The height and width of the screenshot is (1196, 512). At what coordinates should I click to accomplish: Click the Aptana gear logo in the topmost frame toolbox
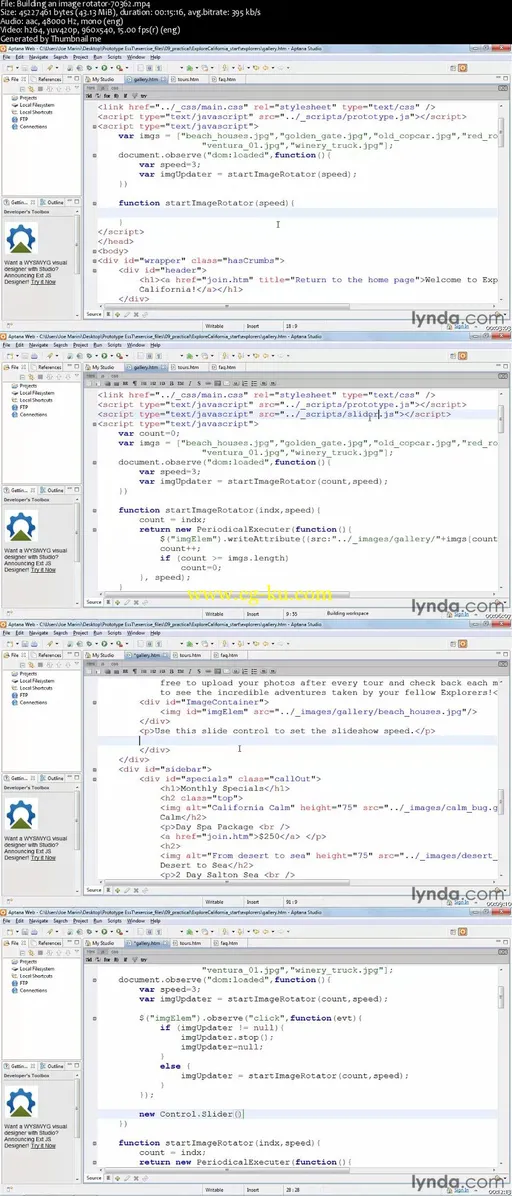pos(21,239)
